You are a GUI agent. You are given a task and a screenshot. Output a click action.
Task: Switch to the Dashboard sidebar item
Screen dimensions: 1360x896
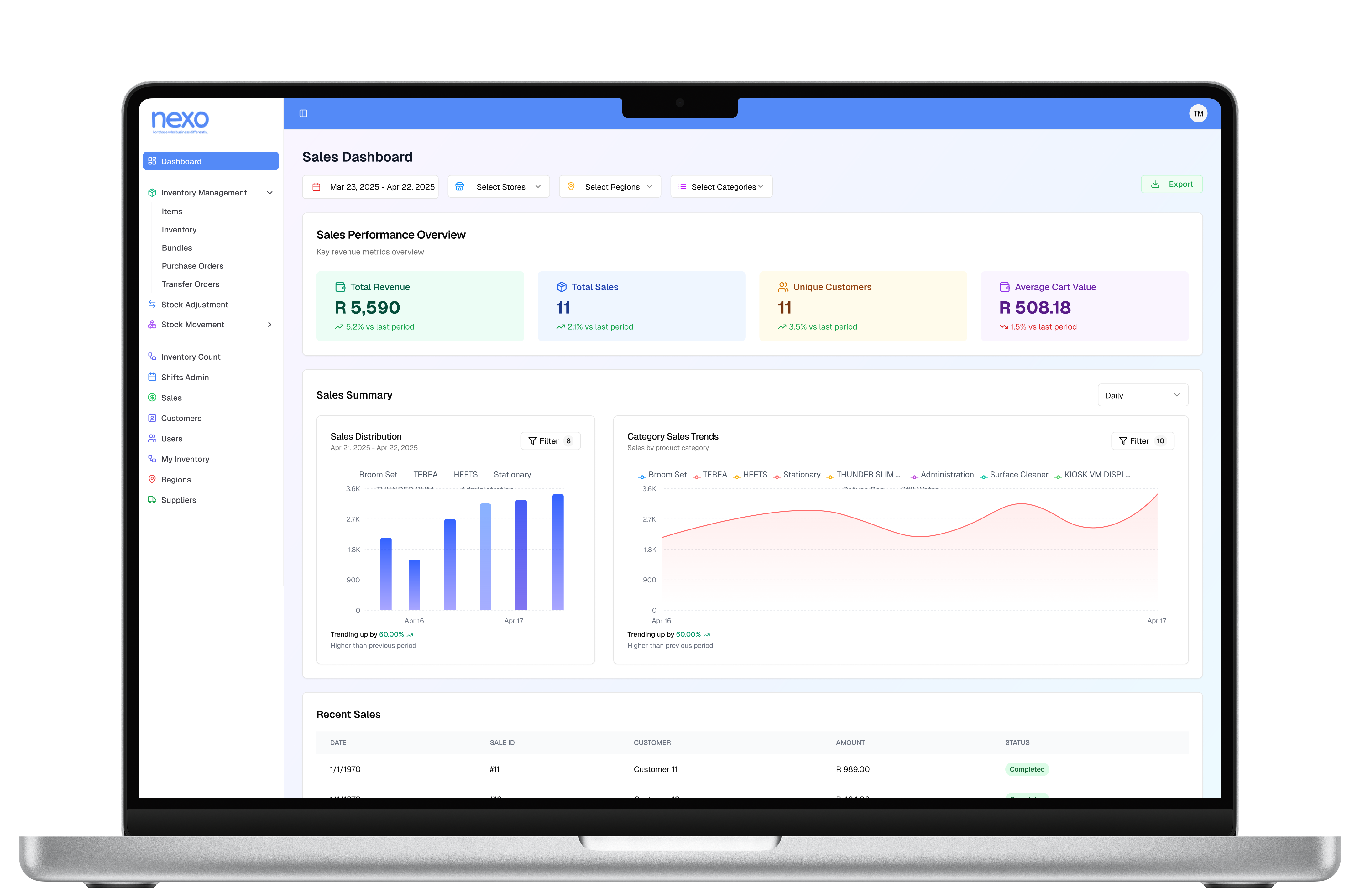point(181,161)
